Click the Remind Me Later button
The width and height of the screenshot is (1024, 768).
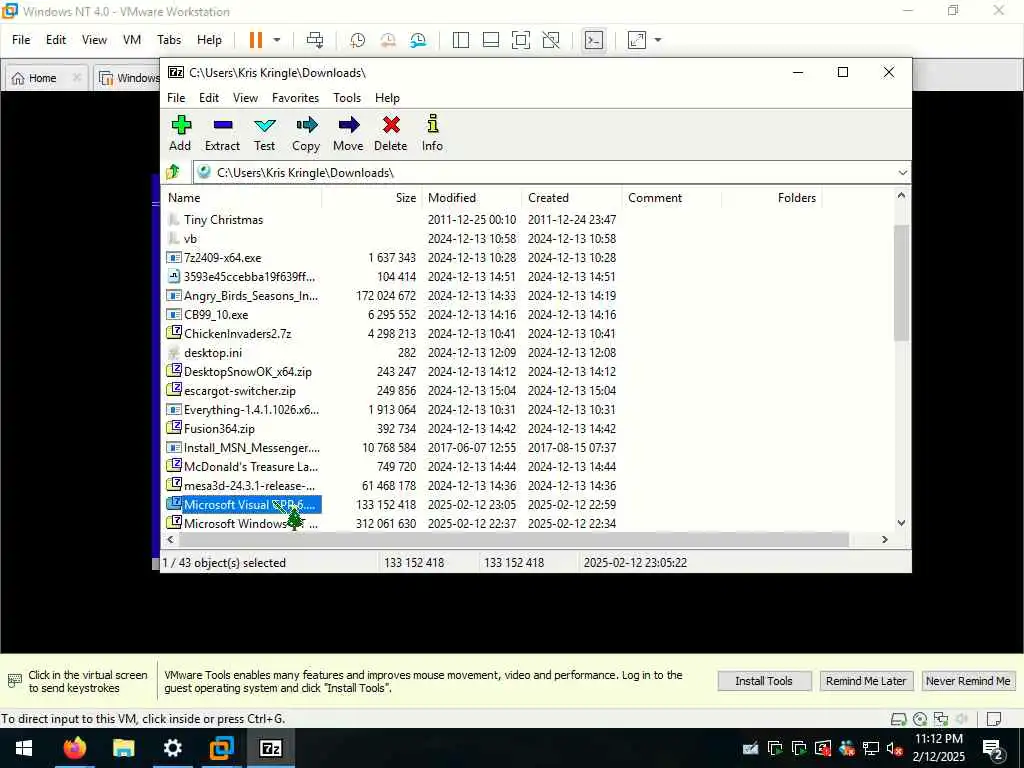pos(866,680)
